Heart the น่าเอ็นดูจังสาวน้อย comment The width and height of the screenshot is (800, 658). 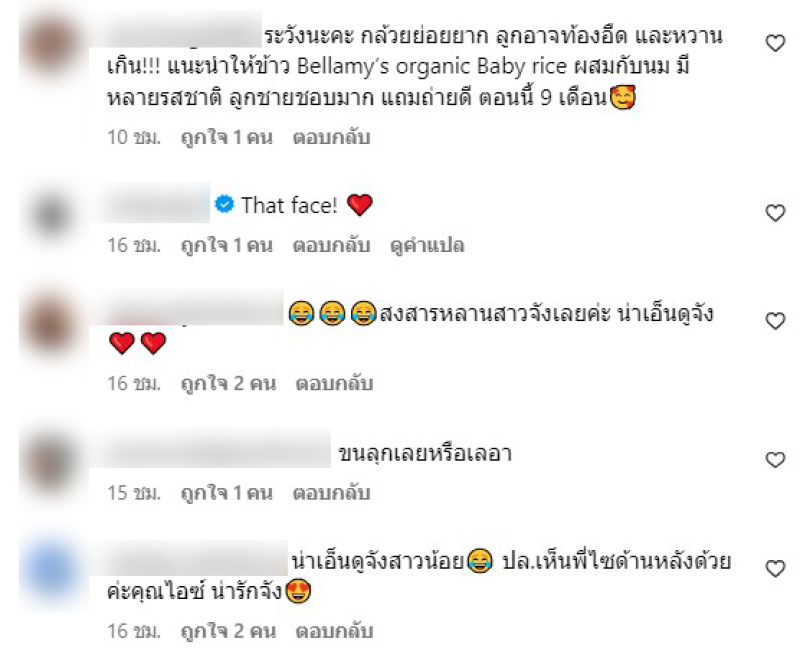pos(775,569)
